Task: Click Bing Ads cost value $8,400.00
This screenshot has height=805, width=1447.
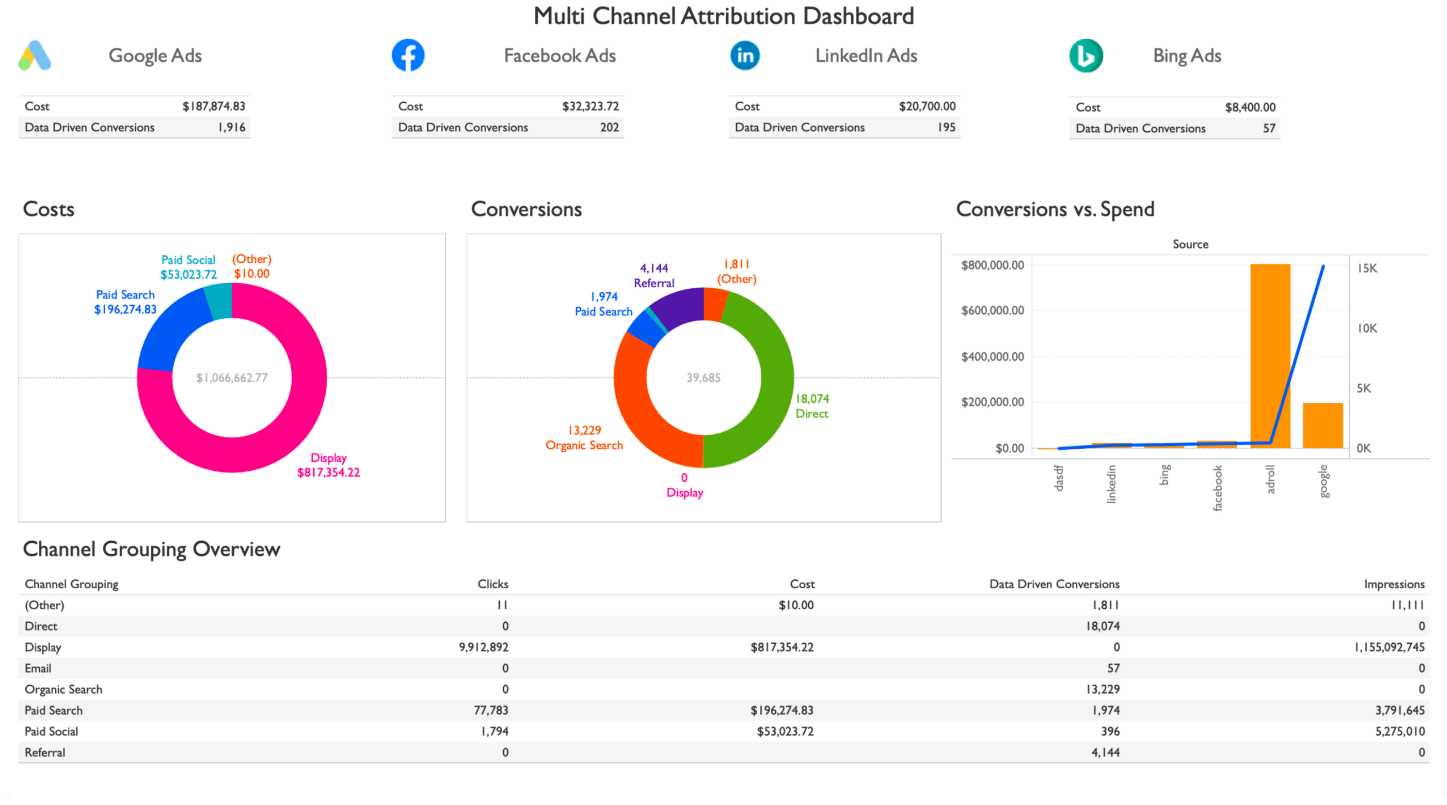Action: click(x=1250, y=107)
